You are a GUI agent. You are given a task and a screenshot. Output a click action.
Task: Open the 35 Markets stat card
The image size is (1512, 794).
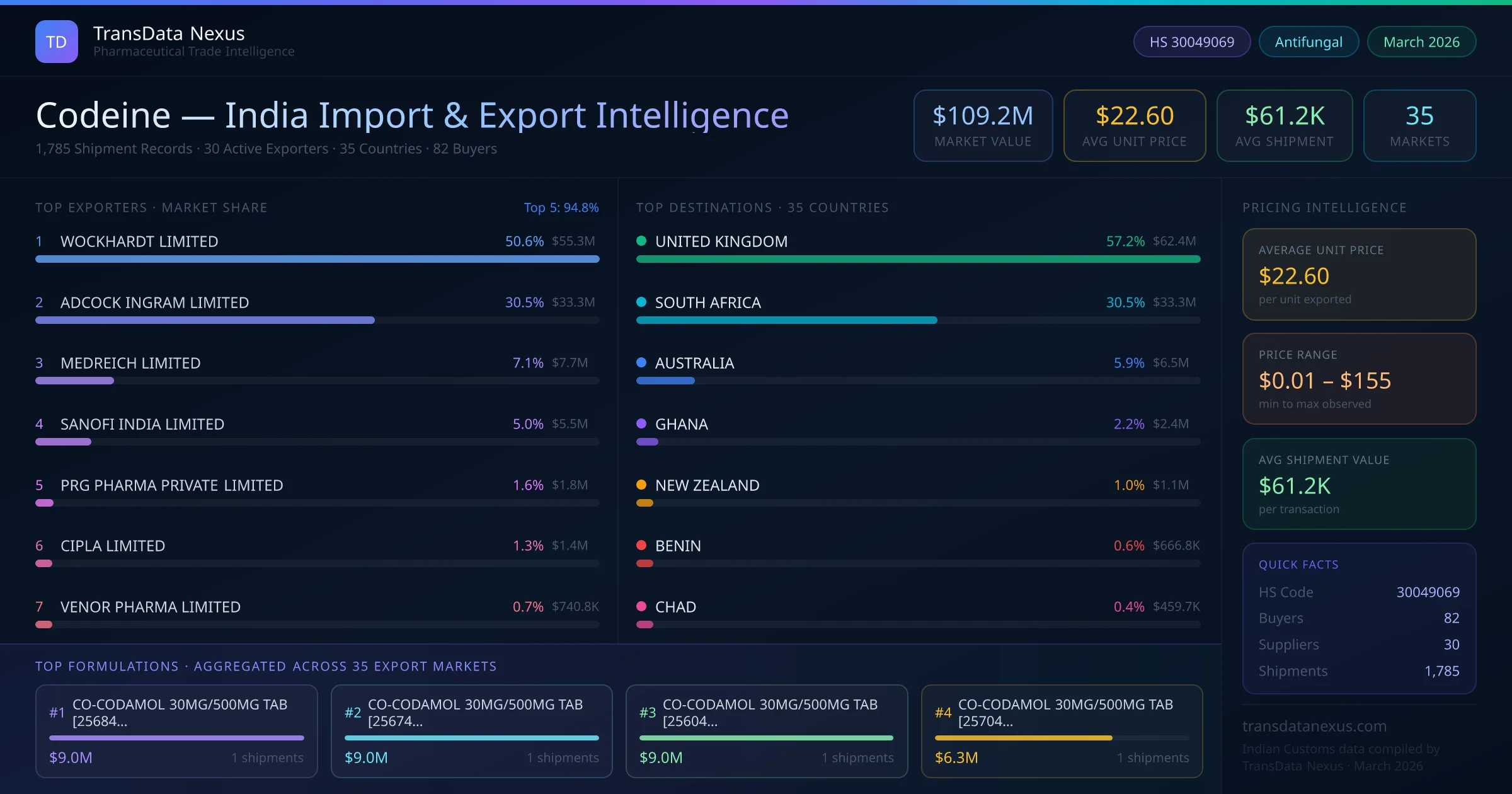(x=1419, y=125)
